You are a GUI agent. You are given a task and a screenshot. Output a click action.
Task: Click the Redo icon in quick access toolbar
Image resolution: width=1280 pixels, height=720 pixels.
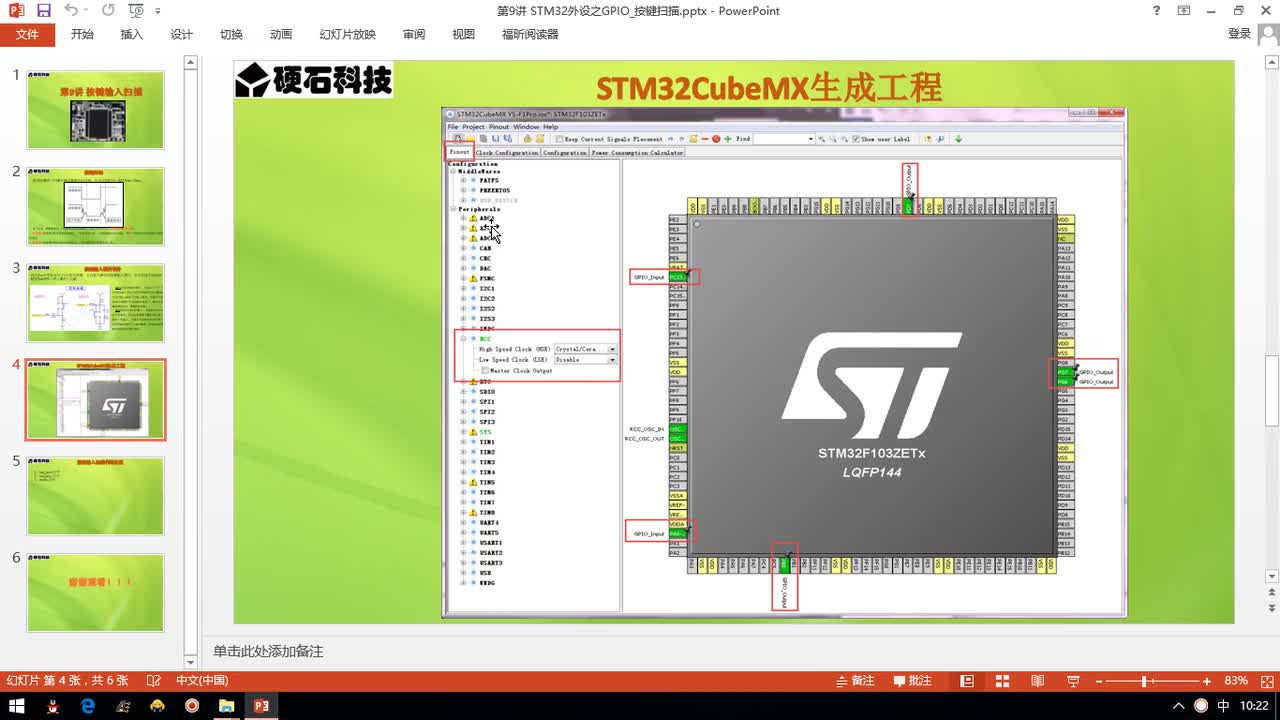coord(108,10)
